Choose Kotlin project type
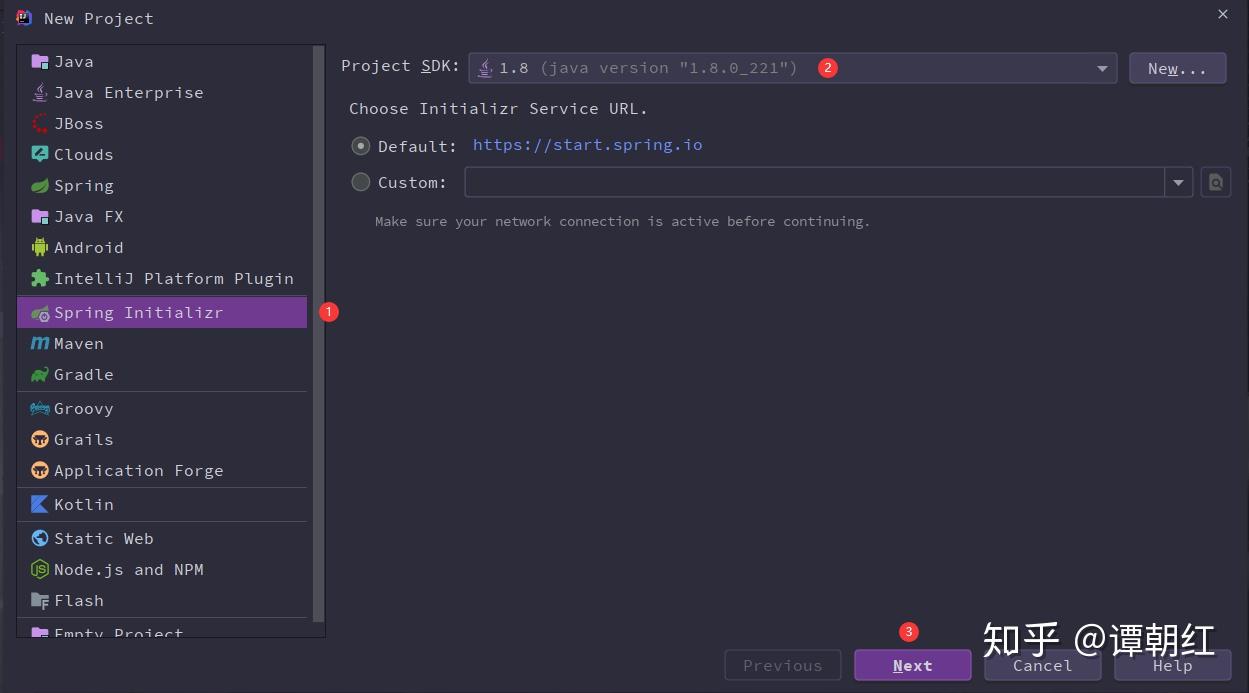Screen dimensions: 1249x693 tap(162, 504)
